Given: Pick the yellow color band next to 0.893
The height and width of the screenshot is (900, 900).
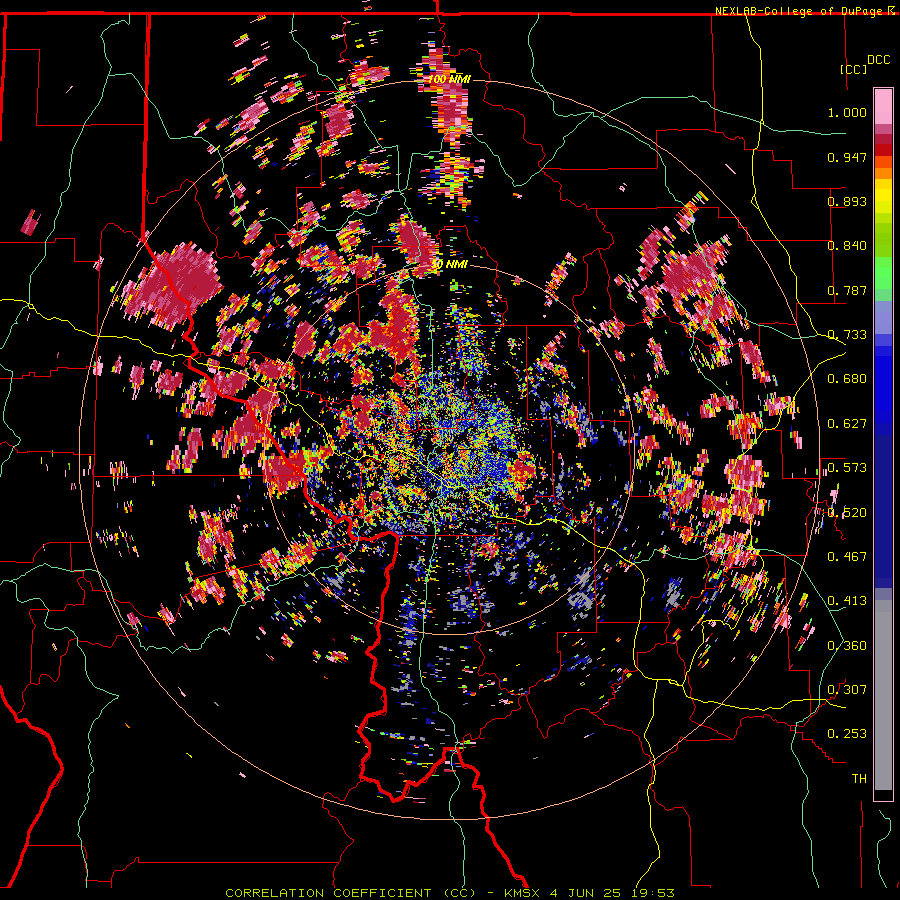Looking at the screenshot, I should (883, 201).
